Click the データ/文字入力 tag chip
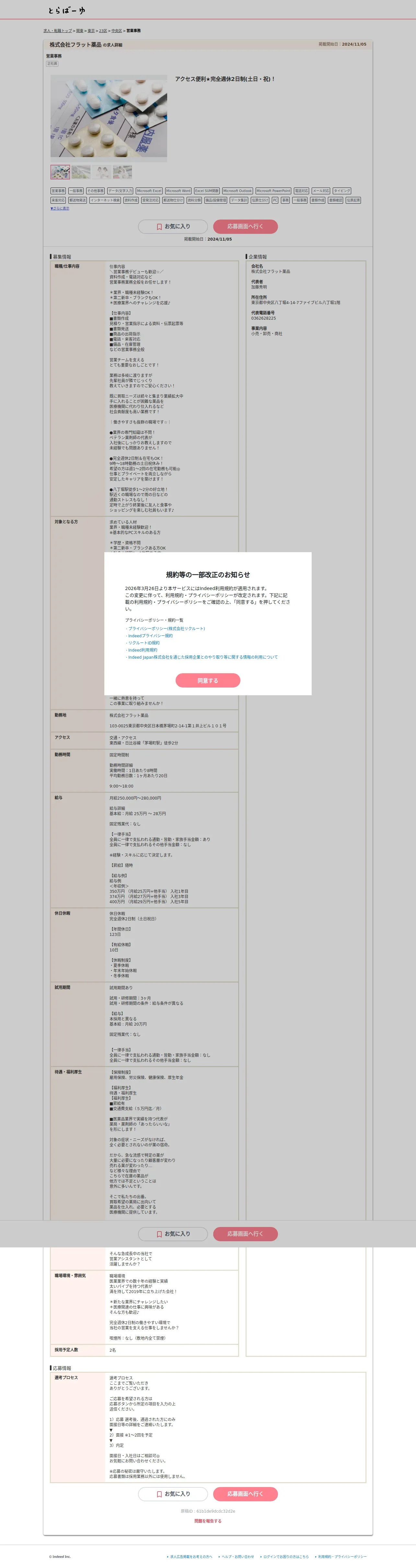Screen dimensions: 416x1568 [x=121, y=191]
